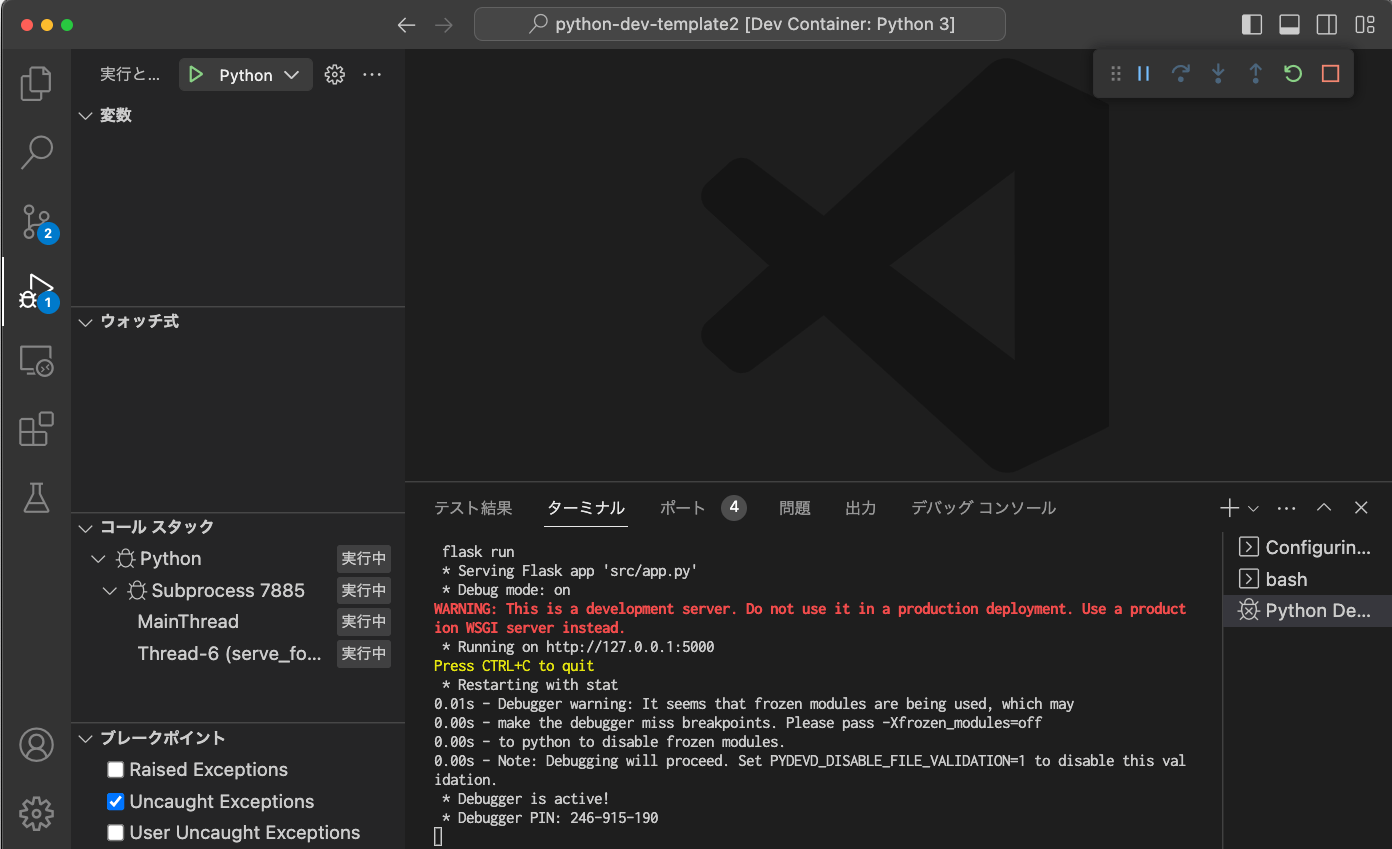Open the Run and Debug view
The width and height of the screenshot is (1392, 849).
(38, 292)
